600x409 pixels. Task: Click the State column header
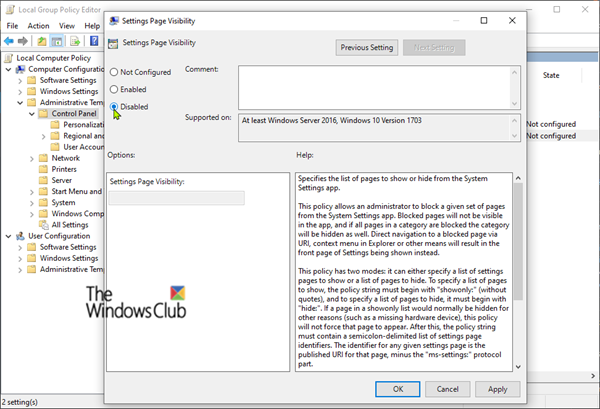[551, 75]
